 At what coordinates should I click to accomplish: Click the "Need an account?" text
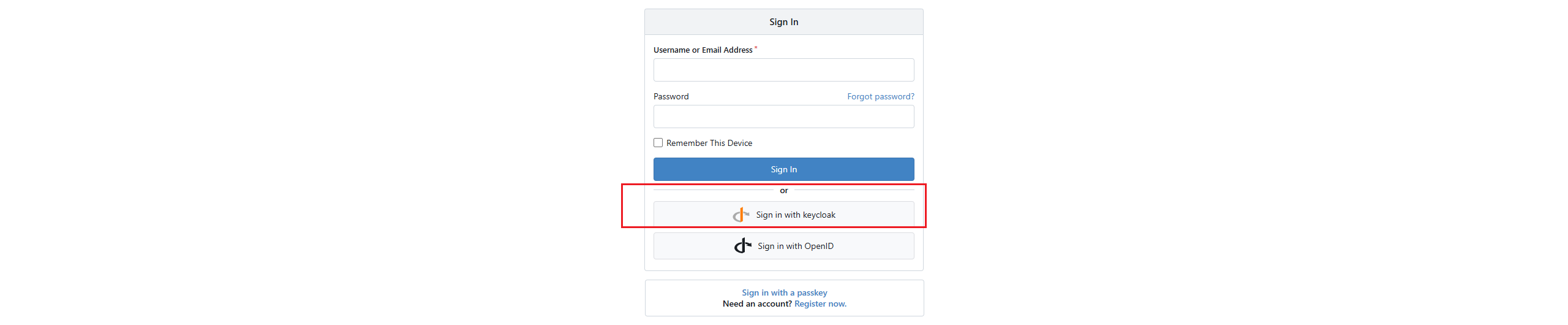point(757,304)
